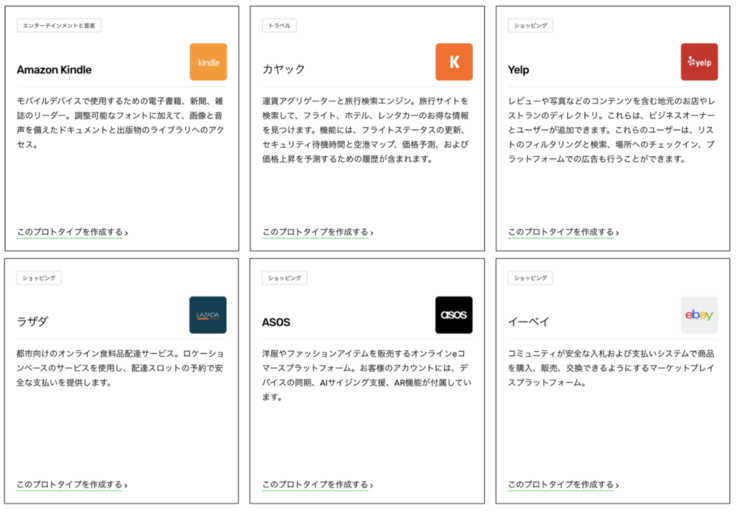This screenshot has width=736, height=512.
Task: Click the Kayak orange K logo
Action: pos(453,62)
